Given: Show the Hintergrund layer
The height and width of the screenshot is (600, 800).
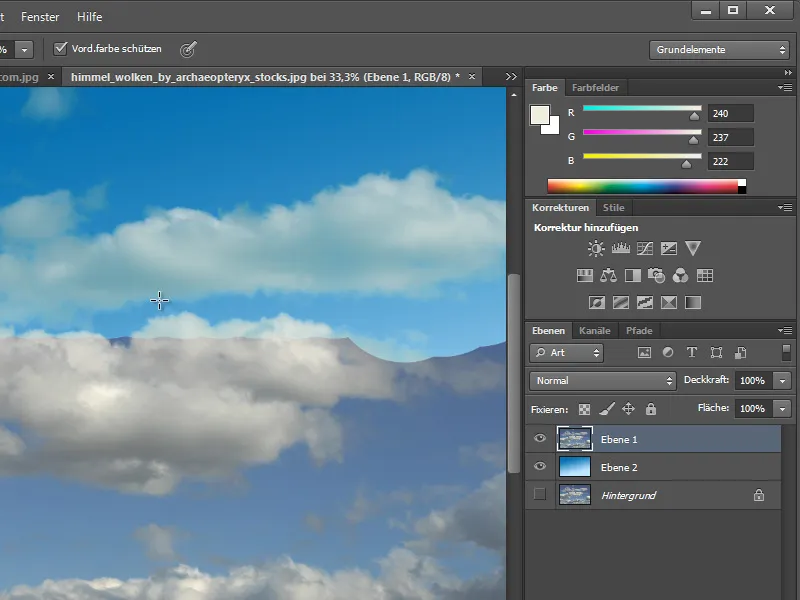Looking at the screenshot, I should pos(540,495).
